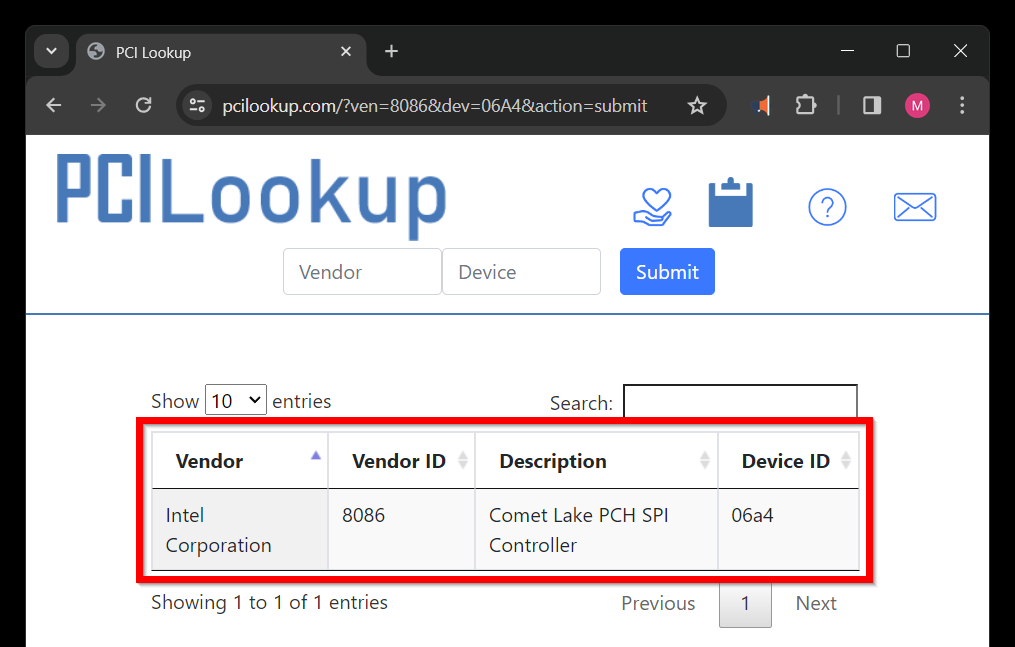The width and height of the screenshot is (1015, 647).
Task: Open the envelope contact icon
Action: (x=914, y=207)
